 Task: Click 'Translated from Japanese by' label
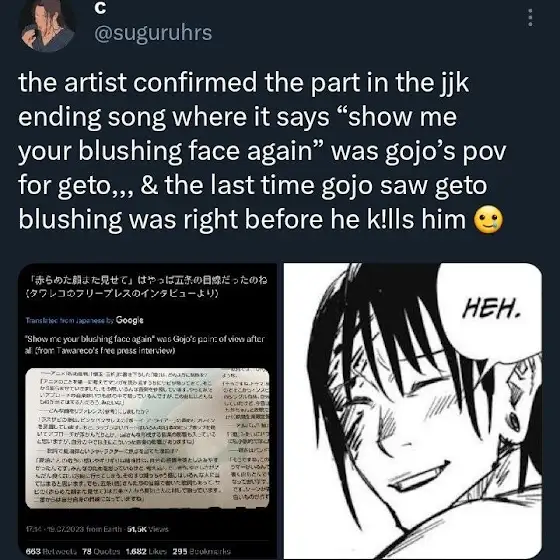pos(69,320)
